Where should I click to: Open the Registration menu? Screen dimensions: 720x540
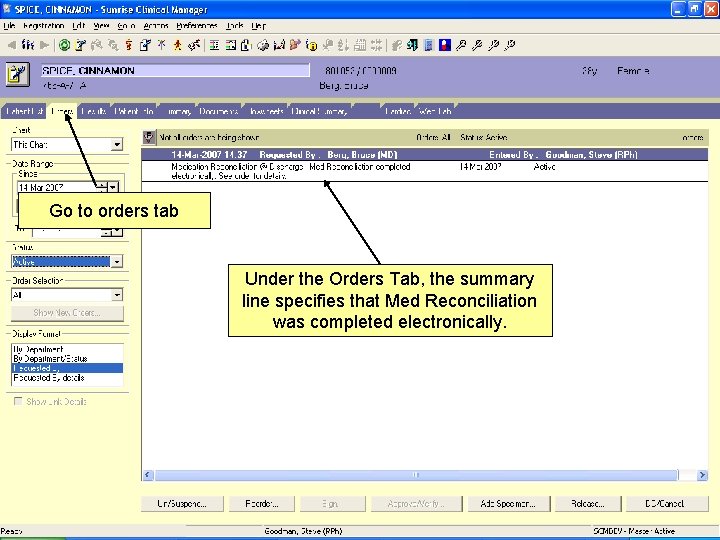click(43, 26)
